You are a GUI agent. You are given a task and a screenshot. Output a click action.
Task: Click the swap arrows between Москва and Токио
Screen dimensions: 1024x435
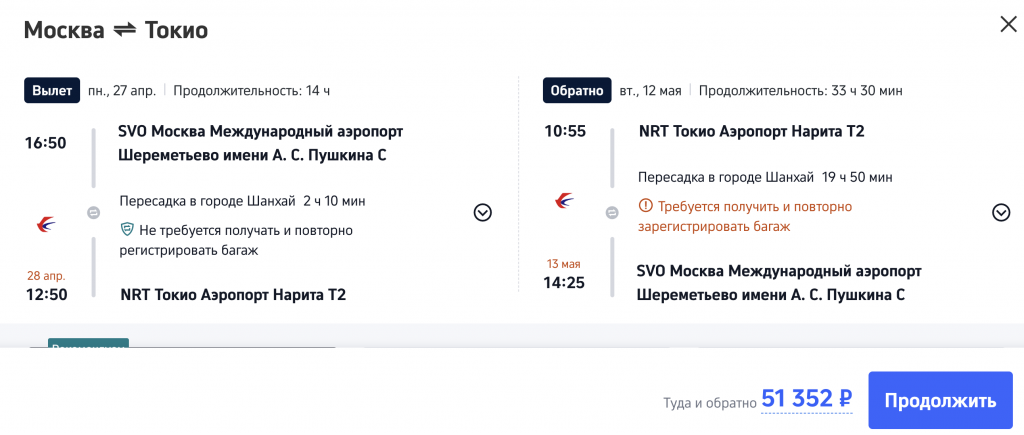pos(125,30)
